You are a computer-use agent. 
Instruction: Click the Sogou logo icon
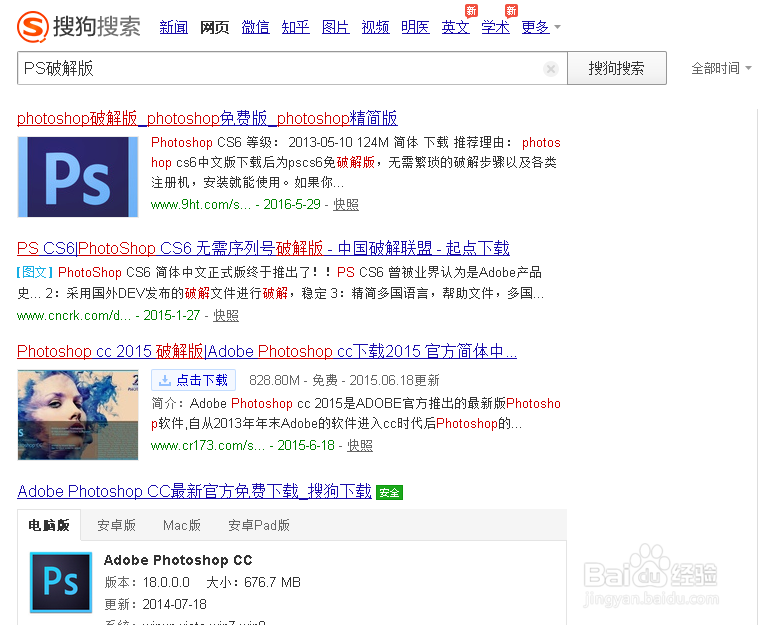pos(33,27)
